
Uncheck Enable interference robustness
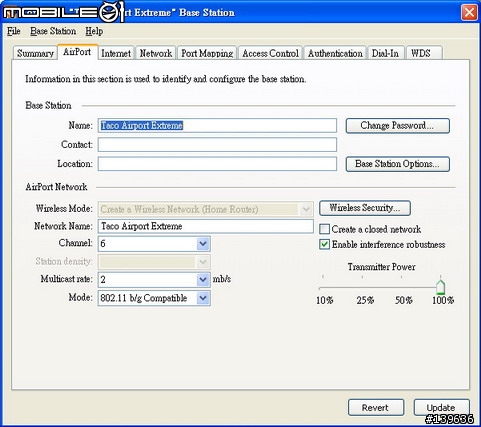[324, 244]
